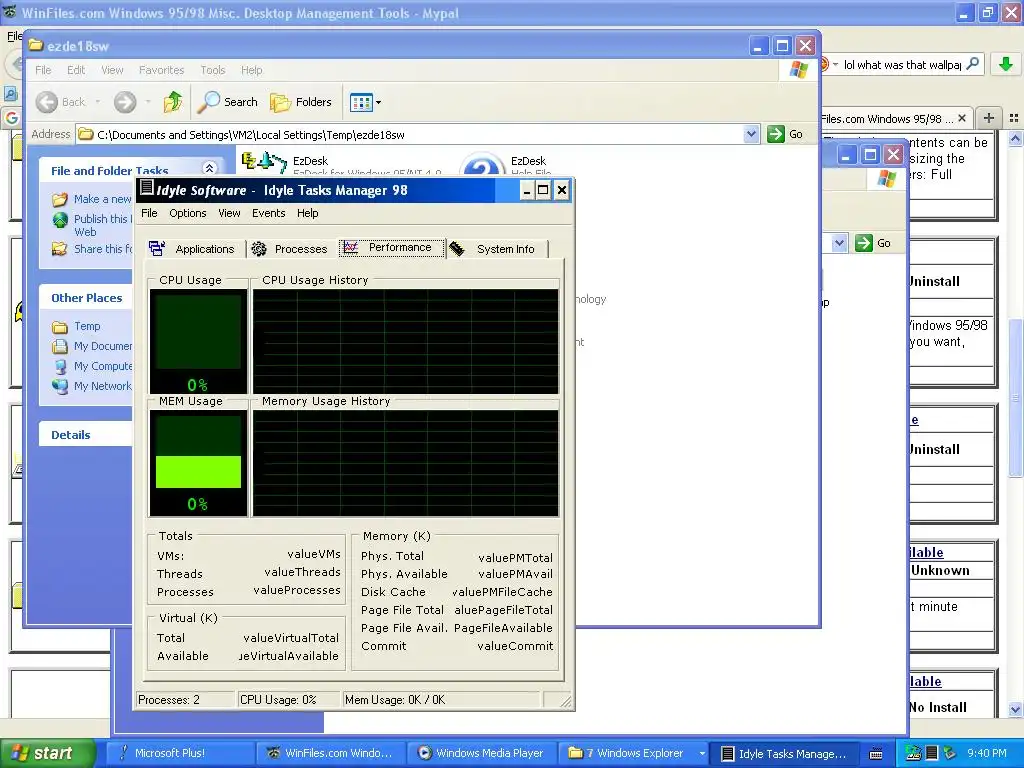Click the valuePMTotal memory value
This screenshot has width=1024, height=768.
515,558
